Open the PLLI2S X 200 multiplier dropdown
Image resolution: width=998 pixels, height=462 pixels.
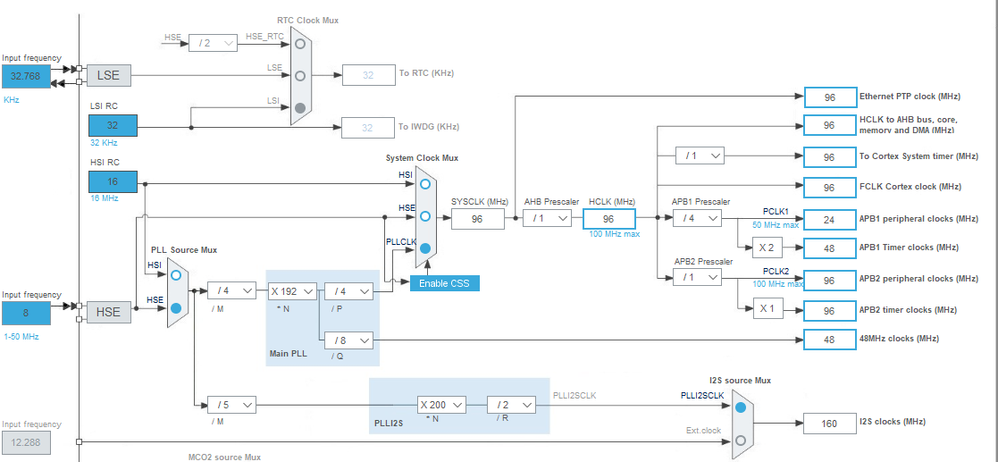click(442, 405)
